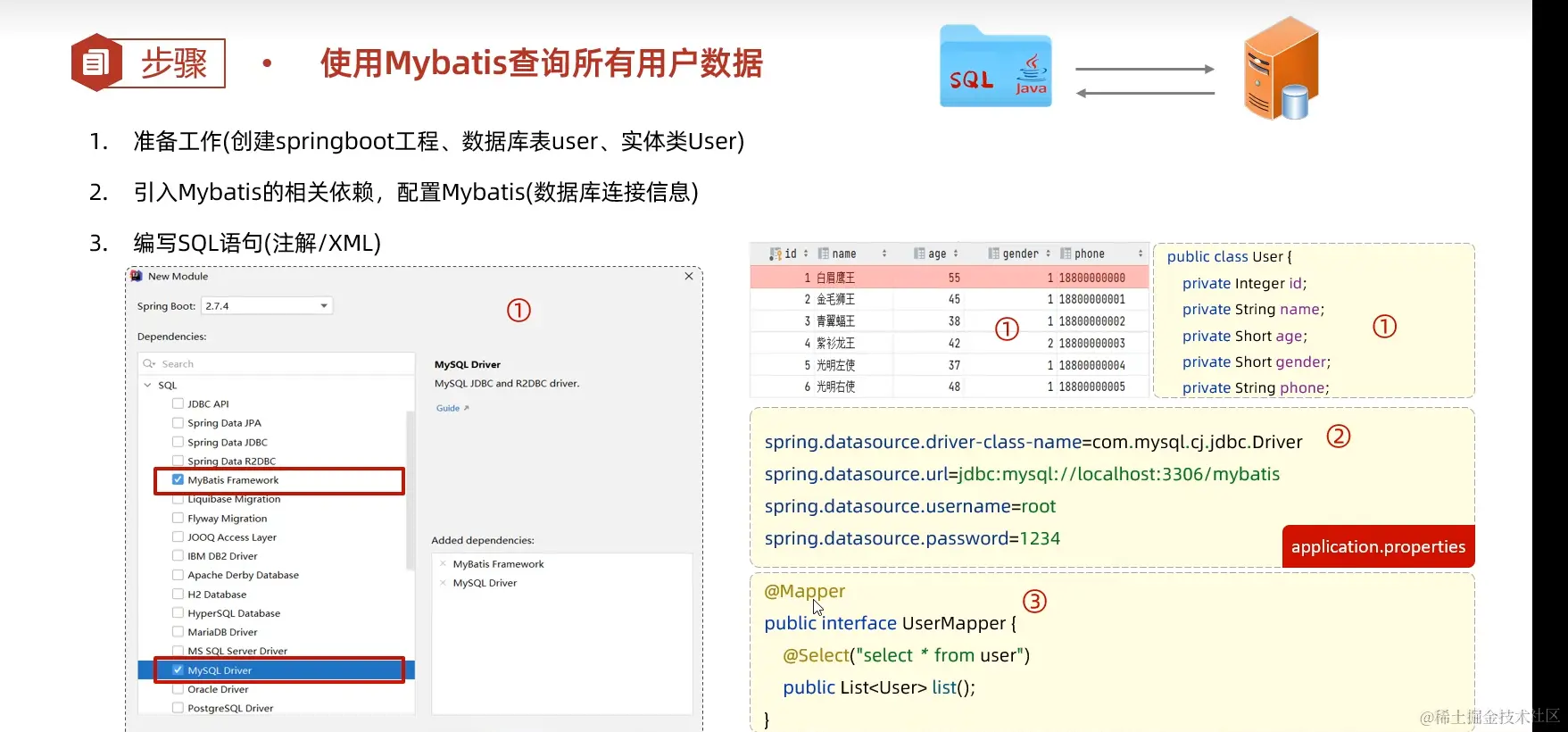Uncheck the MySQL Driver checkbox
Image resolution: width=1568 pixels, height=732 pixels.
pos(178,670)
